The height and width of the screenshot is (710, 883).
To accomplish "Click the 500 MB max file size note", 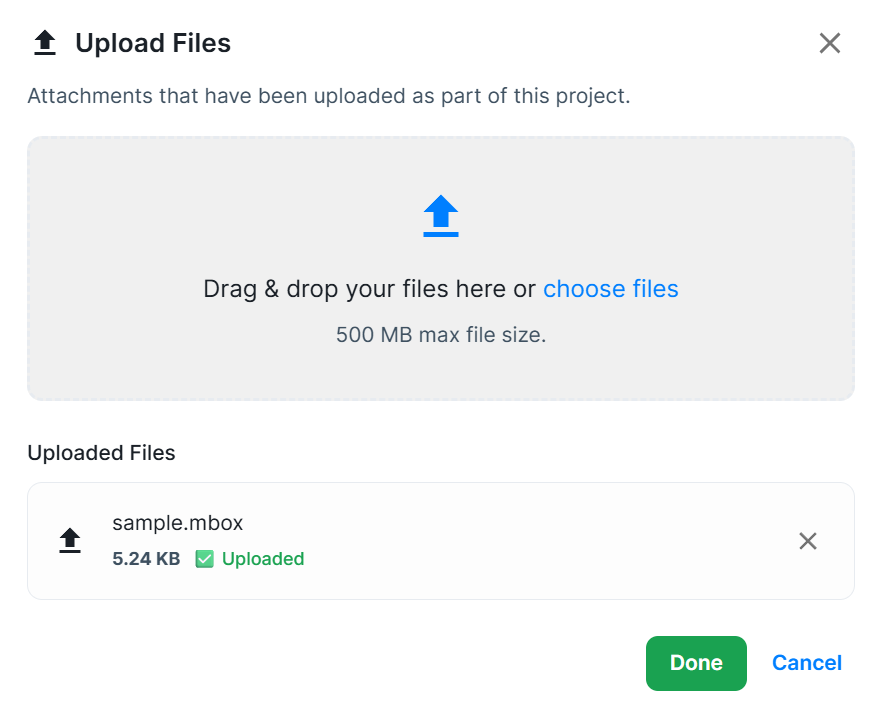I will pyautogui.click(x=441, y=335).
